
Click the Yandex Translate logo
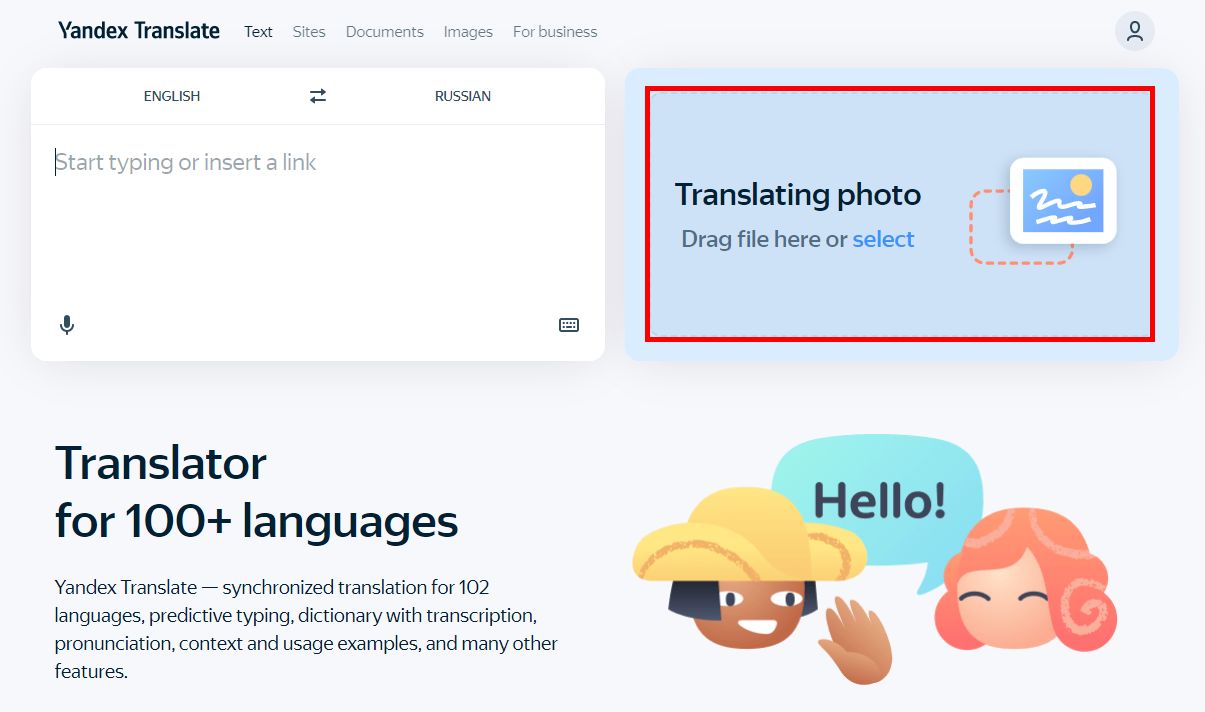[x=139, y=31]
